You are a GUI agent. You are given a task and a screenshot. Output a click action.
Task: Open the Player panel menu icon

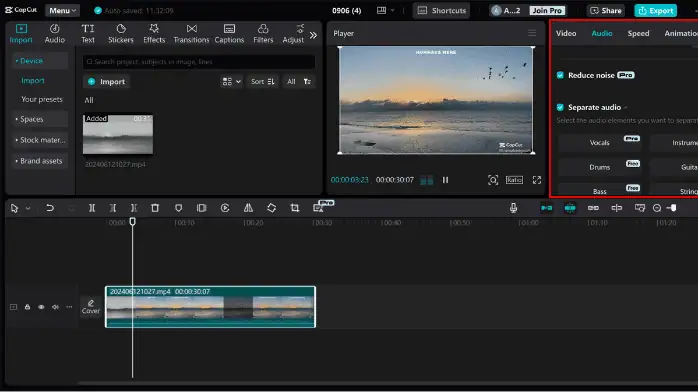tap(532, 33)
